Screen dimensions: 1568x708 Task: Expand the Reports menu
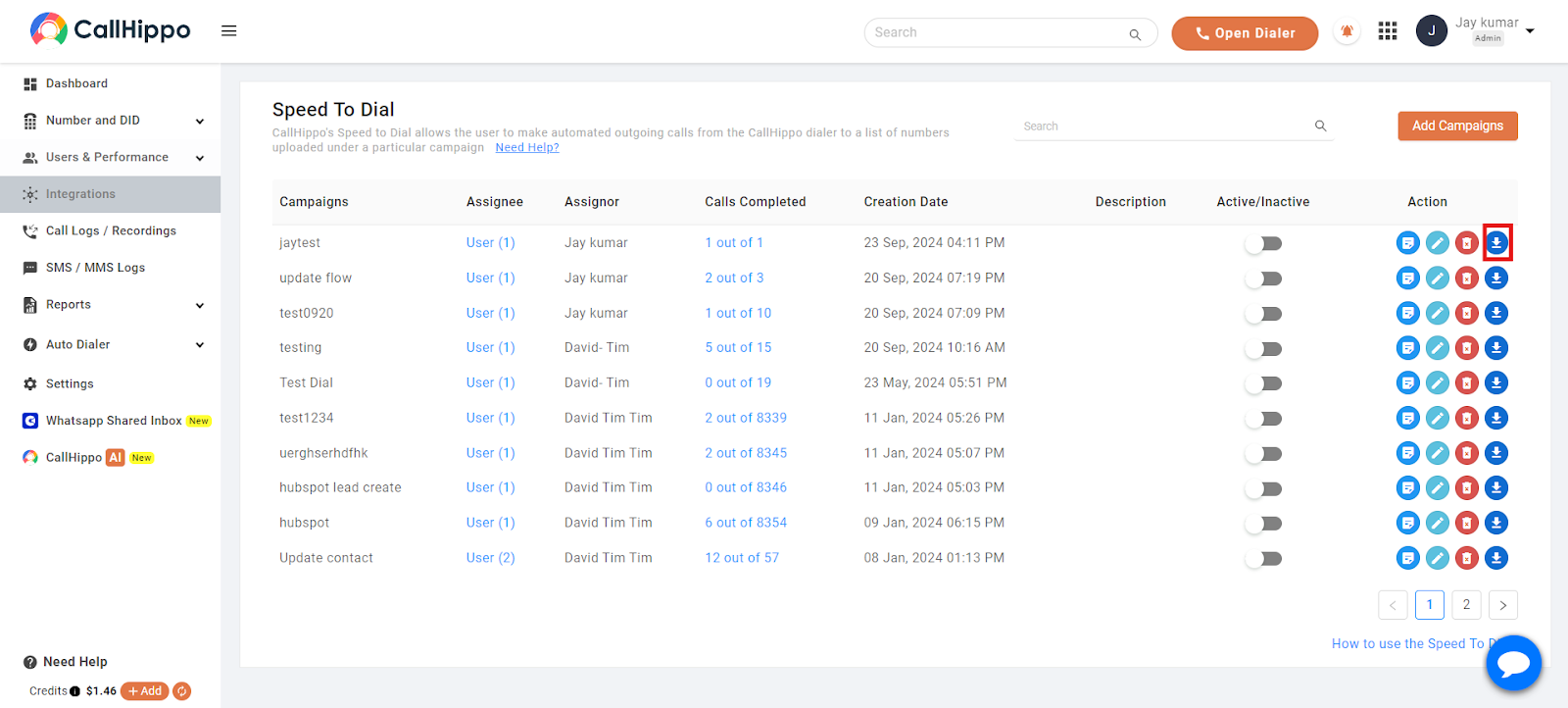(110, 305)
